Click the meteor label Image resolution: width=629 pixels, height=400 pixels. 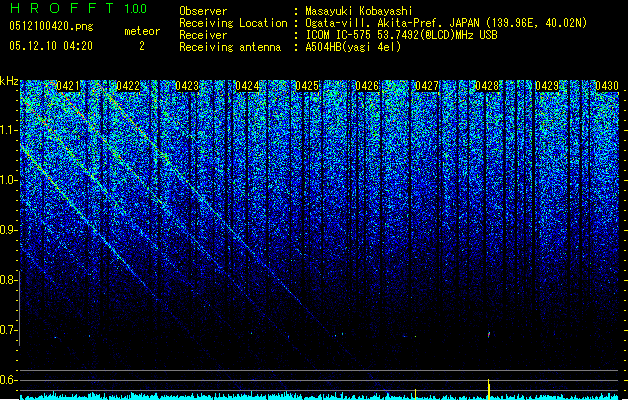[142, 31]
